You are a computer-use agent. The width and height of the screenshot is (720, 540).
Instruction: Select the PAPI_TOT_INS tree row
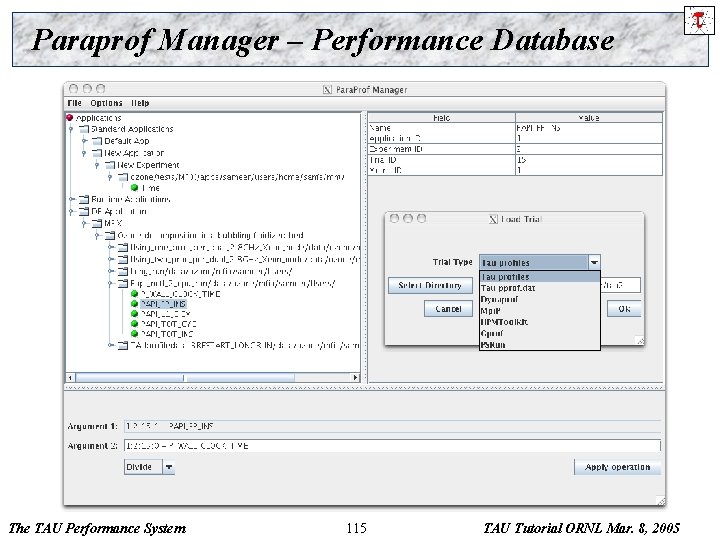167,334
